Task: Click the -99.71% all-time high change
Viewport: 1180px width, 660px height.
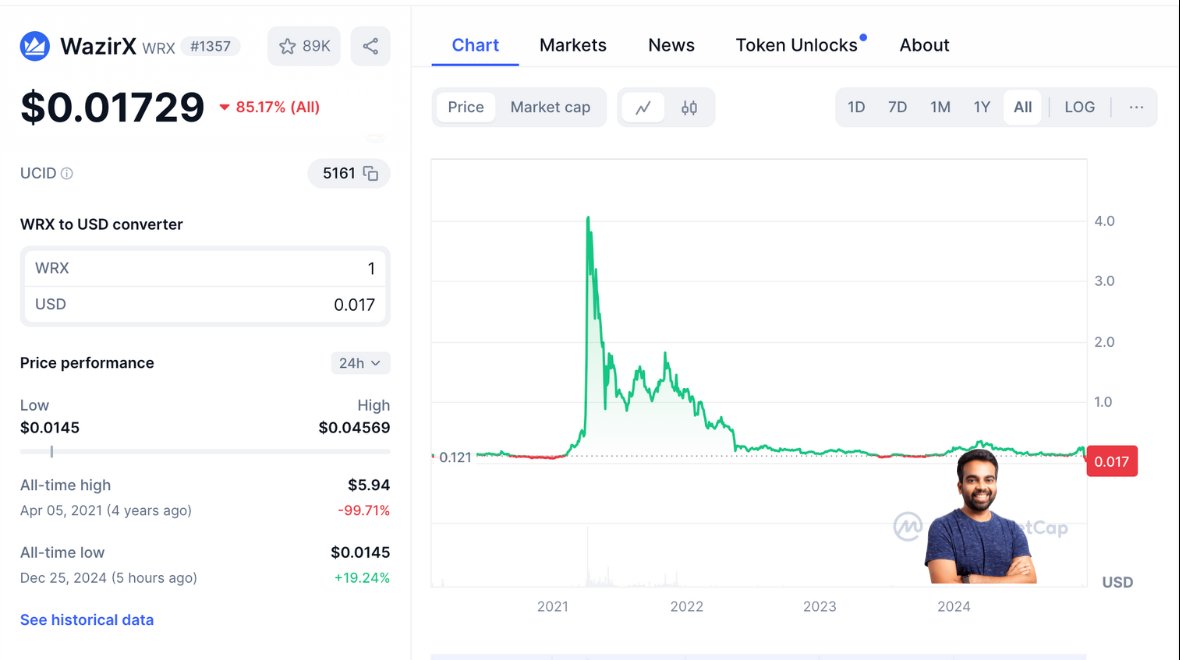Action: pyautogui.click(x=363, y=510)
